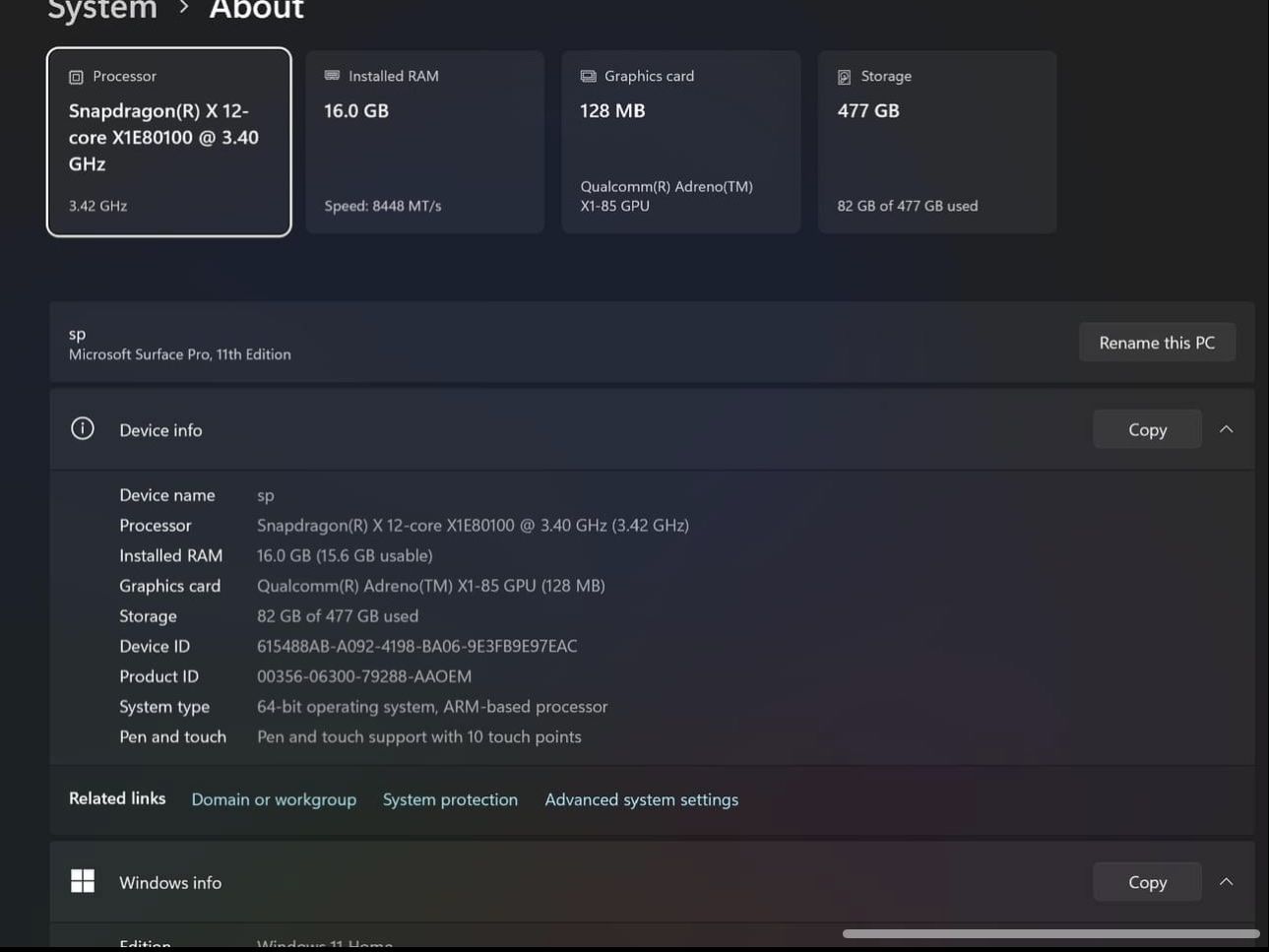Viewport: 1269px width, 952px height.
Task: Select the Snapdragon processor name in the top card
Action: coord(163,137)
